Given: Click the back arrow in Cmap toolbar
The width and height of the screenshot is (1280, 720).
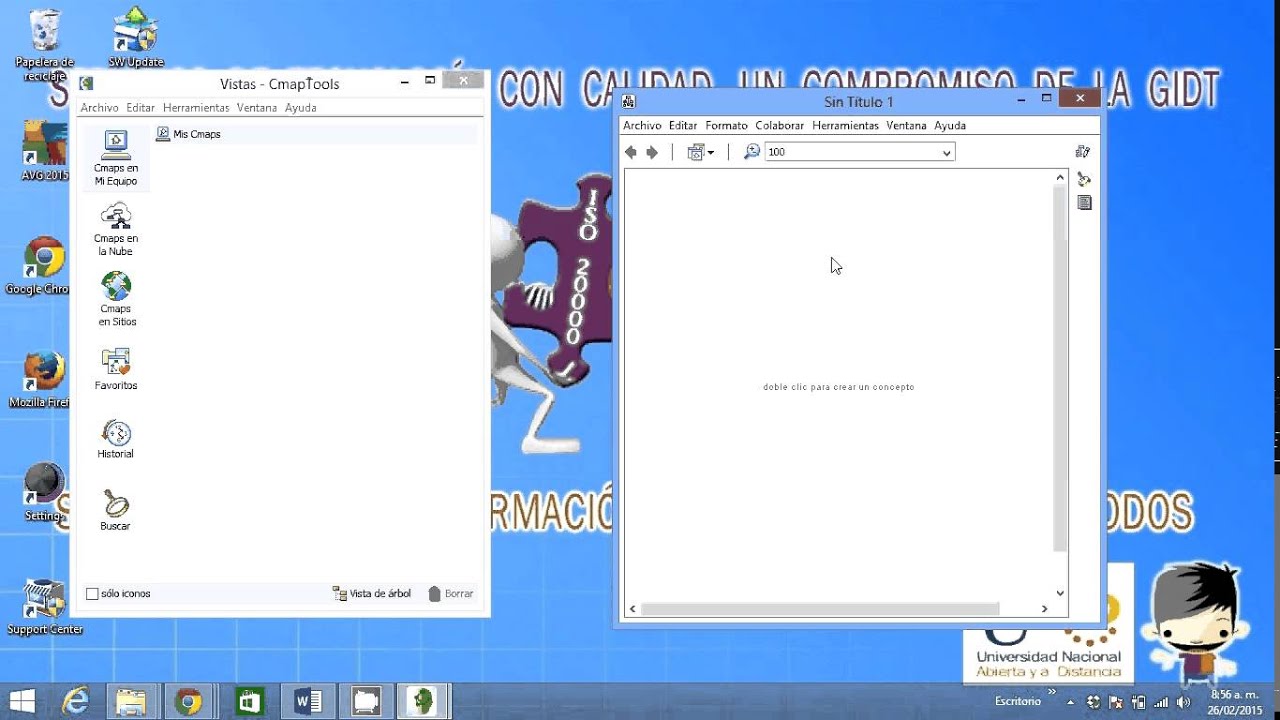Looking at the screenshot, I should pyautogui.click(x=631, y=152).
